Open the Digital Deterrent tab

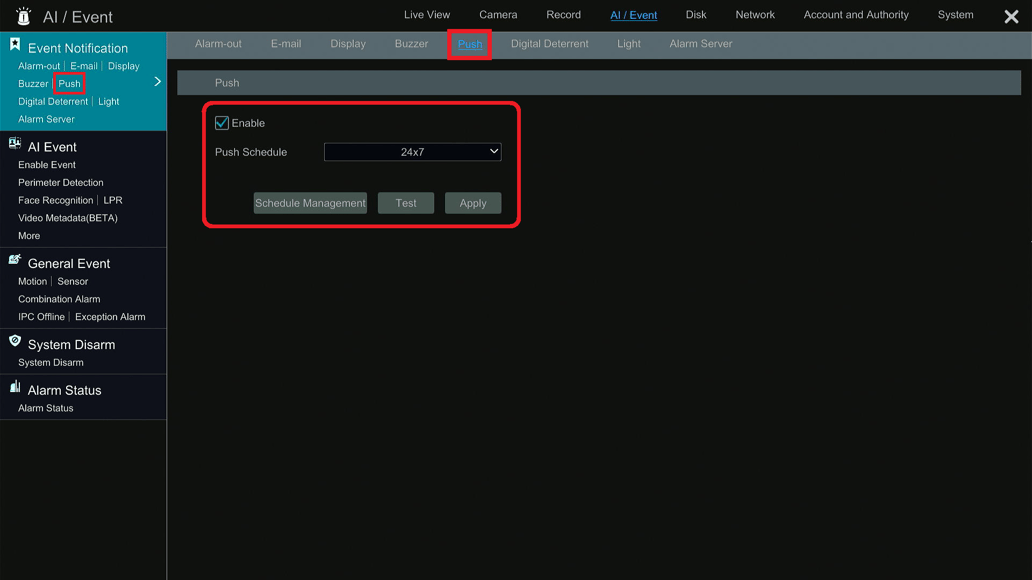tap(547, 44)
